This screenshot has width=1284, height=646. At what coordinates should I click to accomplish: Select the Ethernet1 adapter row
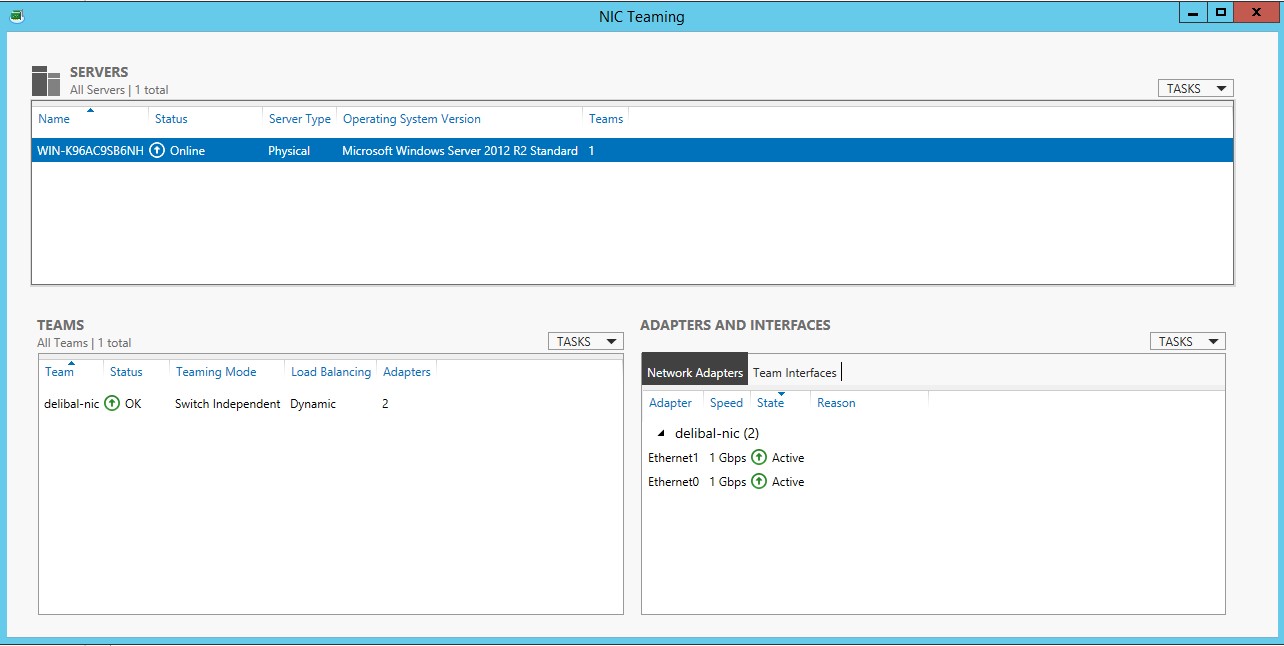[673, 458]
